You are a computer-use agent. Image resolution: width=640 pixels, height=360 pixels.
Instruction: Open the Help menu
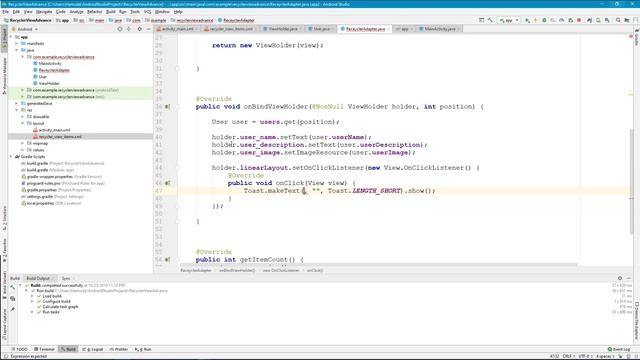coord(178,12)
